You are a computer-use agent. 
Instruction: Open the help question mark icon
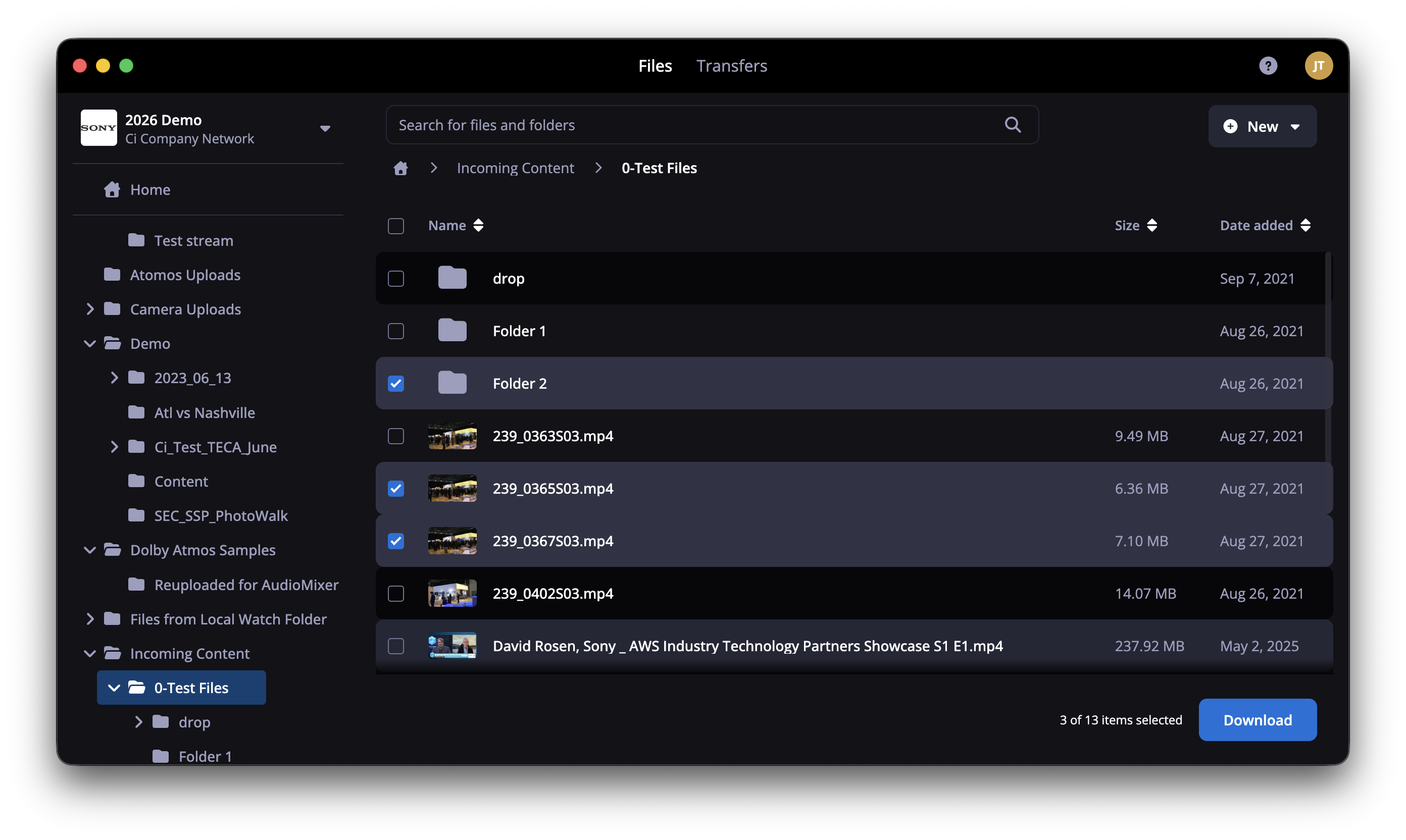1267,66
